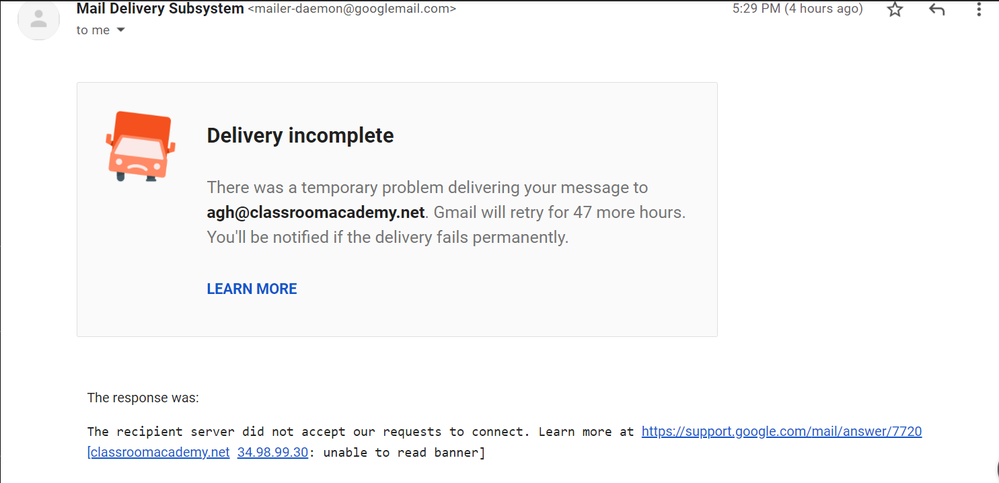Image resolution: width=999 pixels, height=483 pixels.
Task: Star this delivery failure email
Action: click(x=895, y=10)
